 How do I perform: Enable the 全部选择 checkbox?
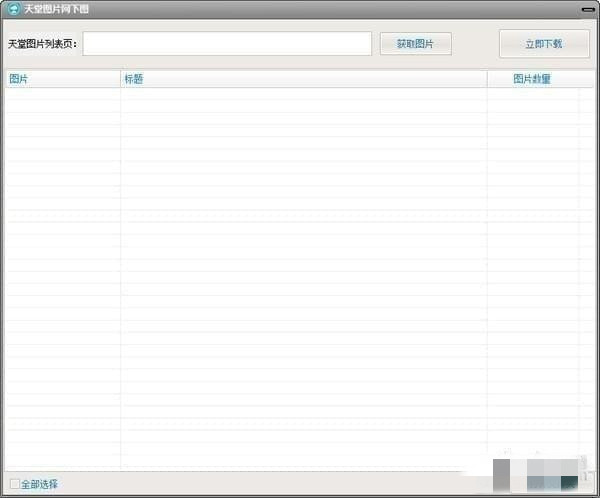click(14, 484)
